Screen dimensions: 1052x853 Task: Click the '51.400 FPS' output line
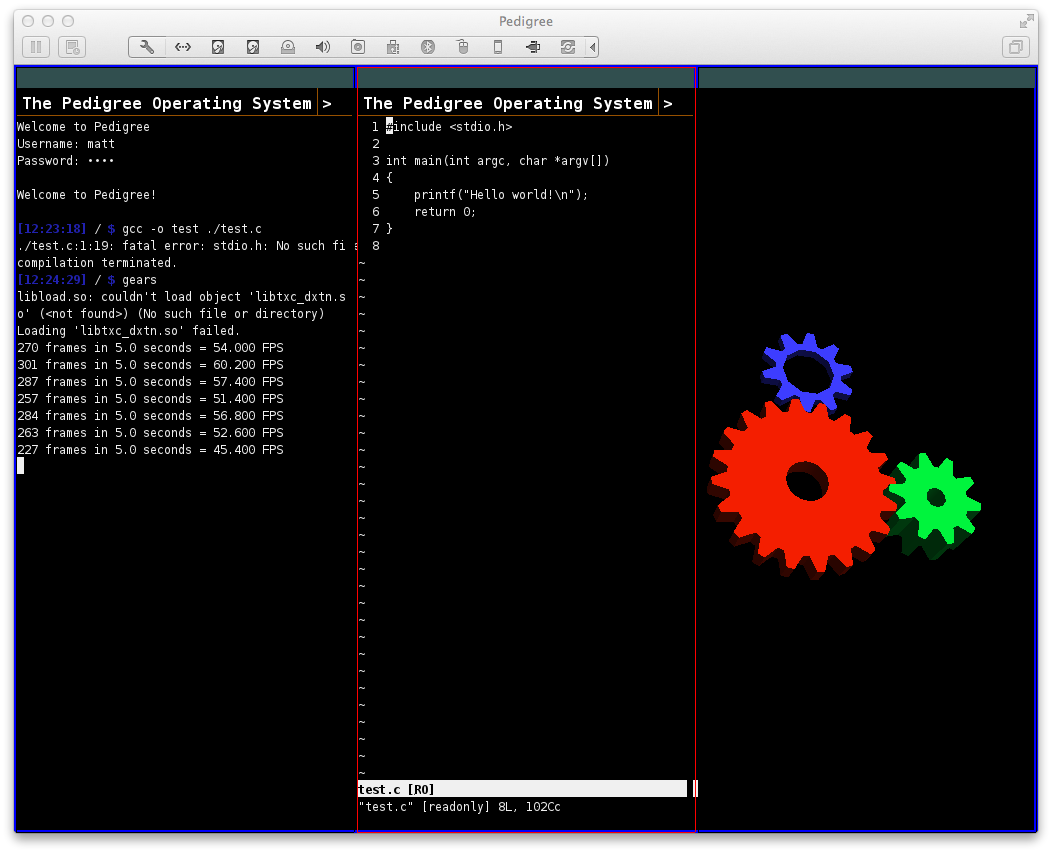[150, 399]
